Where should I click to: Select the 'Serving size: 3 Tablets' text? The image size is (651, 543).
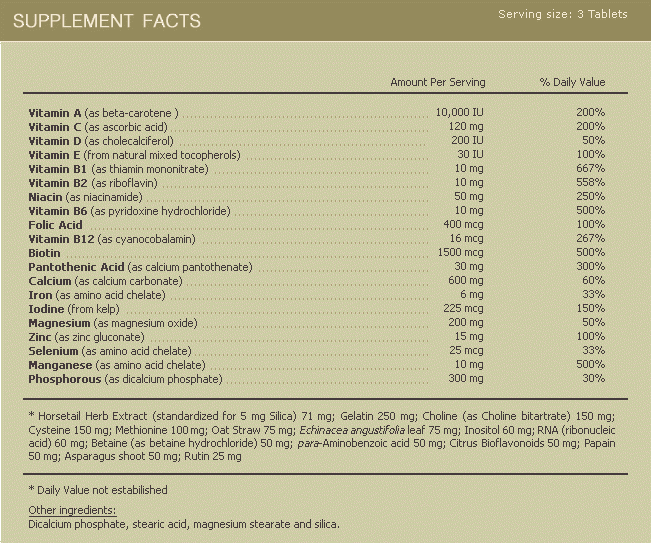pyautogui.click(x=563, y=14)
